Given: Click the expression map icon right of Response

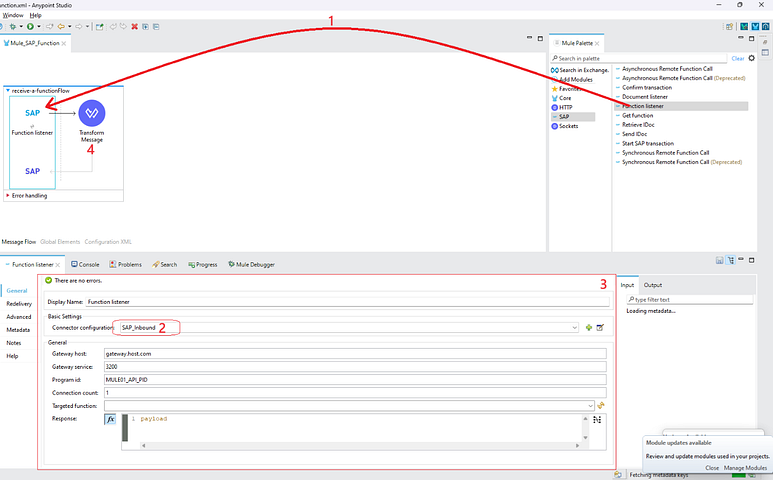Looking at the screenshot, I should (597, 419).
